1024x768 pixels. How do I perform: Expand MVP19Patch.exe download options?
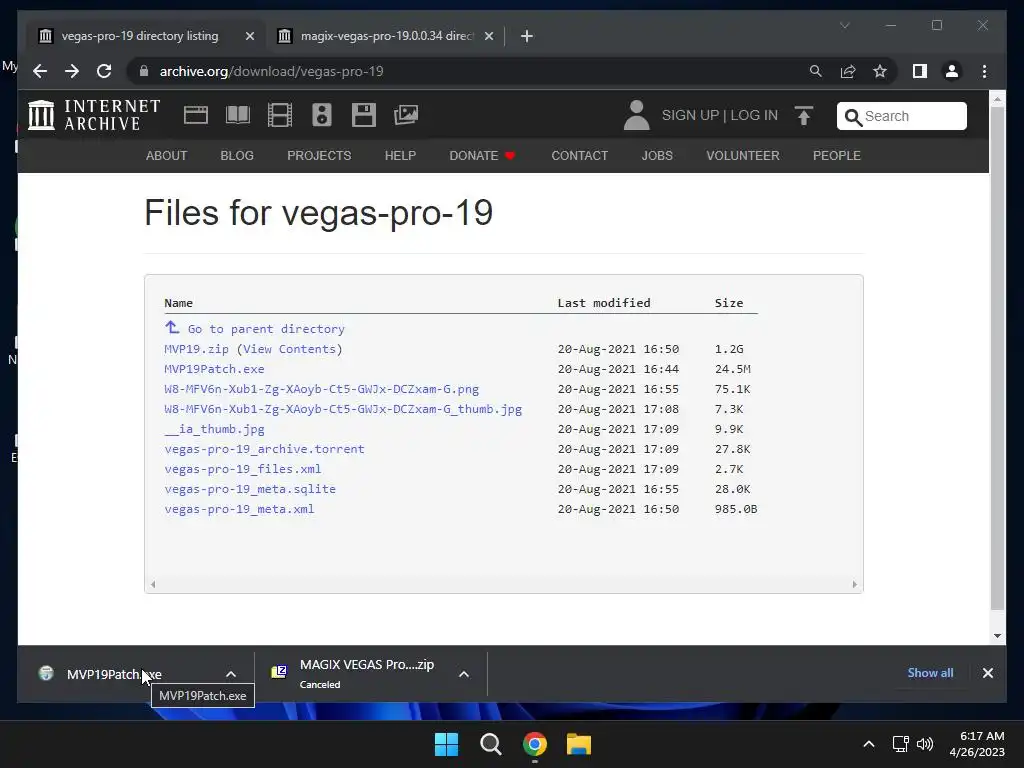click(231, 674)
